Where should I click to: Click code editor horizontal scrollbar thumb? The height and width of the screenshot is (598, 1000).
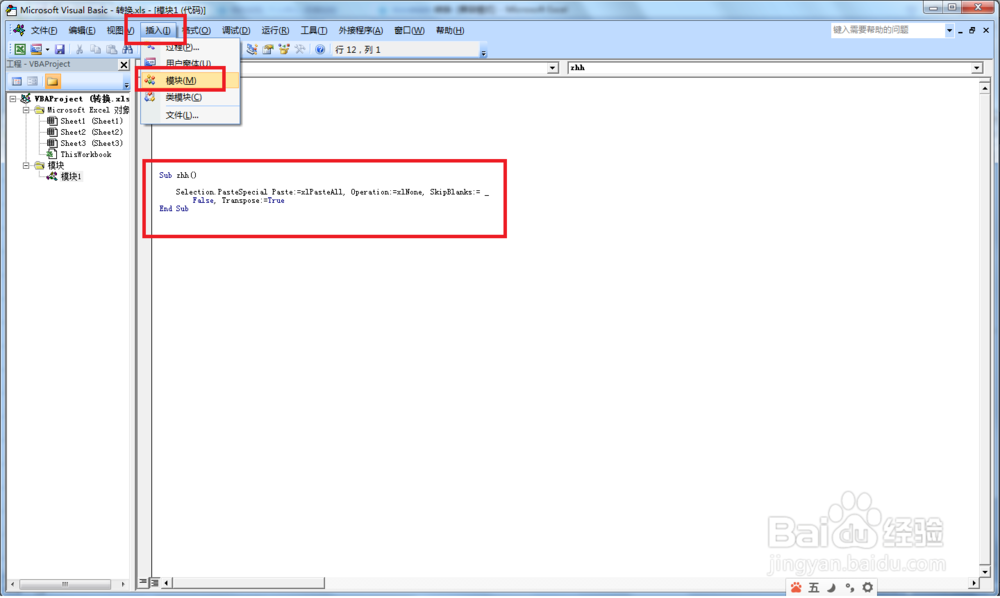click(x=248, y=583)
